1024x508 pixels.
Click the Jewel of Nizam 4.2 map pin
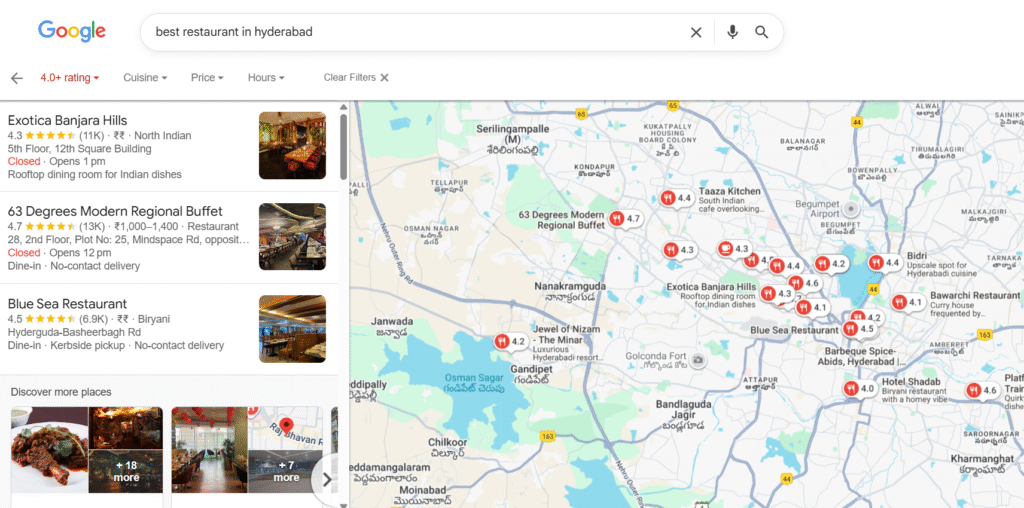(503, 341)
